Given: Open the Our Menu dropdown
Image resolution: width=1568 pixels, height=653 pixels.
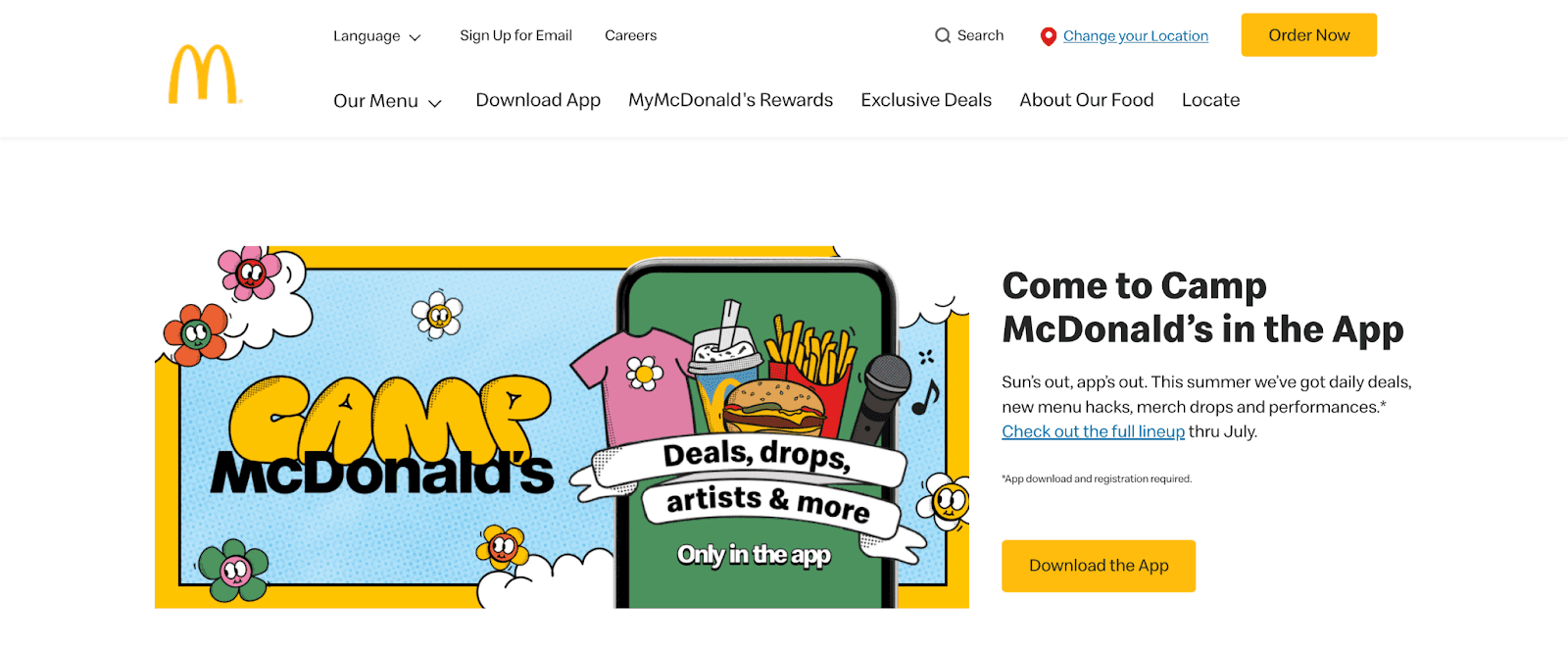Looking at the screenshot, I should pyautogui.click(x=388, y=101).
